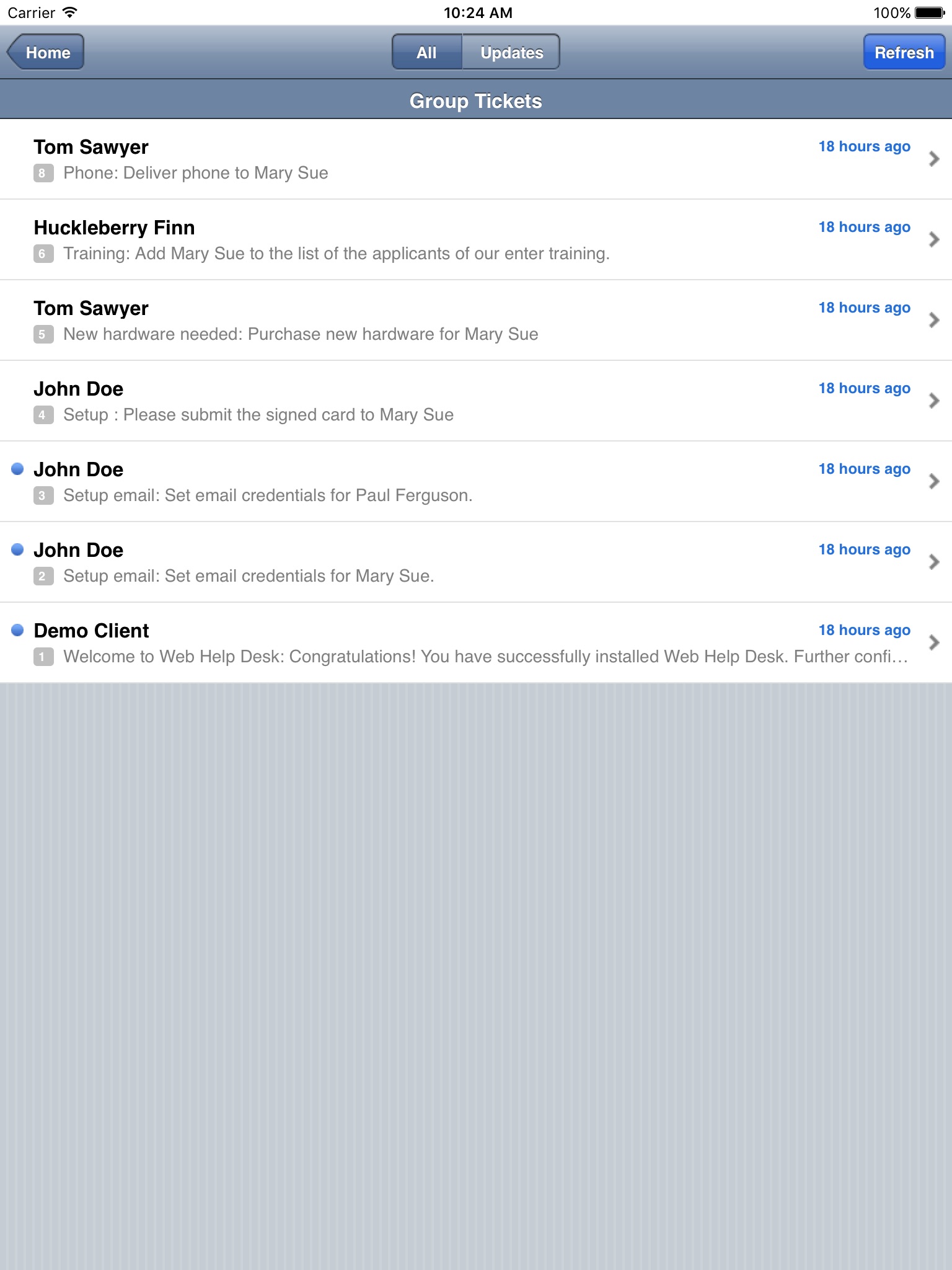Click timestamp on Paul Ferguson email ticket
This screenshot has height=1270, width=952.
tap(864, 469)
